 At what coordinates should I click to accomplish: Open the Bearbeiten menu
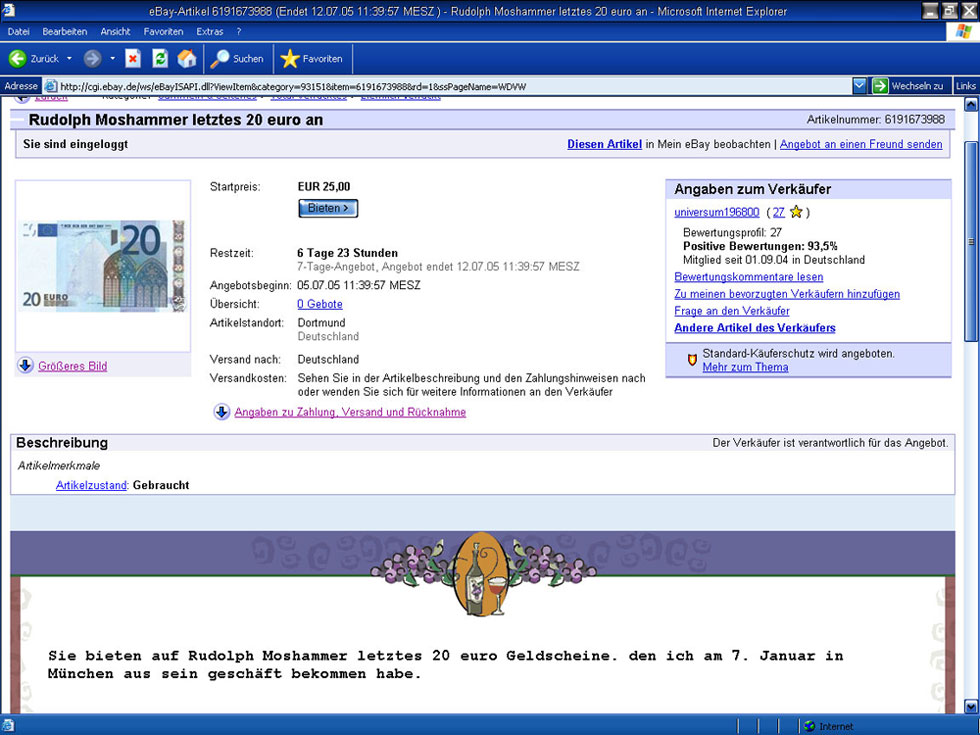click(x=64, y=31)
